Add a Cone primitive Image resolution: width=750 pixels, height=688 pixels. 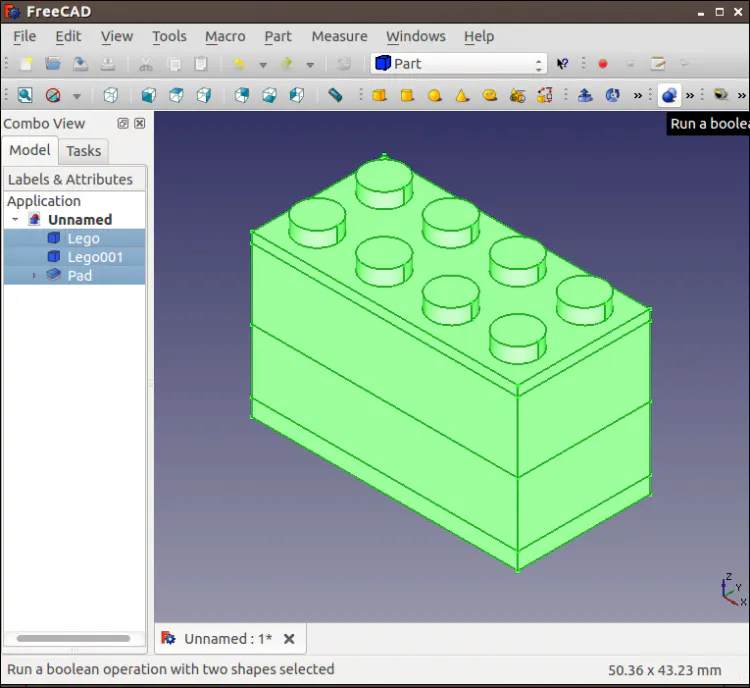pyautogui.click(x=462, y=96)
